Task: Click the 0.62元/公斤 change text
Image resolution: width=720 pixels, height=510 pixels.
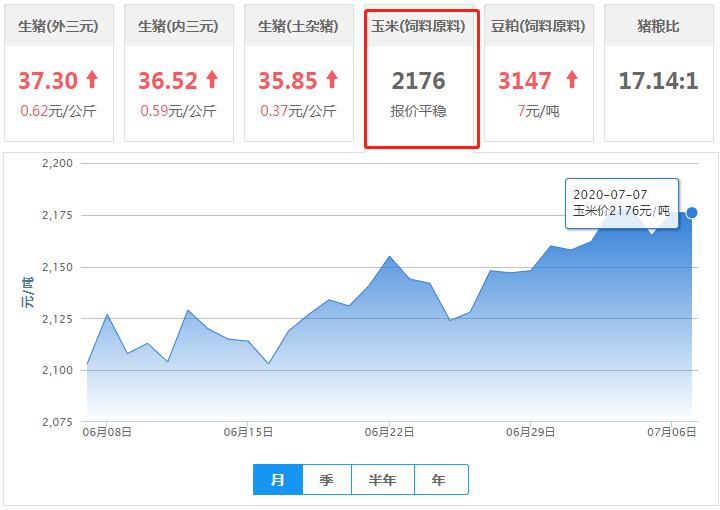Action: tap(58, 111)
